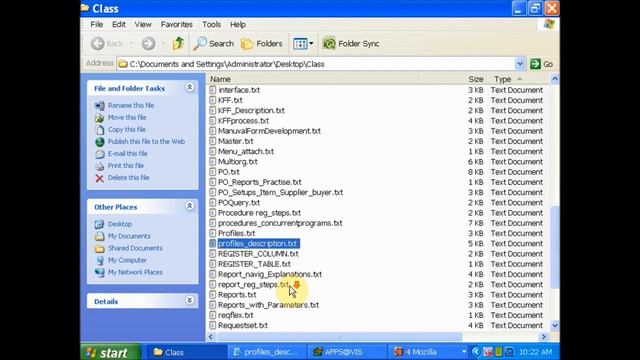Select the interface.txt file icon
This screenshot has width=640, height=360.
213,90
